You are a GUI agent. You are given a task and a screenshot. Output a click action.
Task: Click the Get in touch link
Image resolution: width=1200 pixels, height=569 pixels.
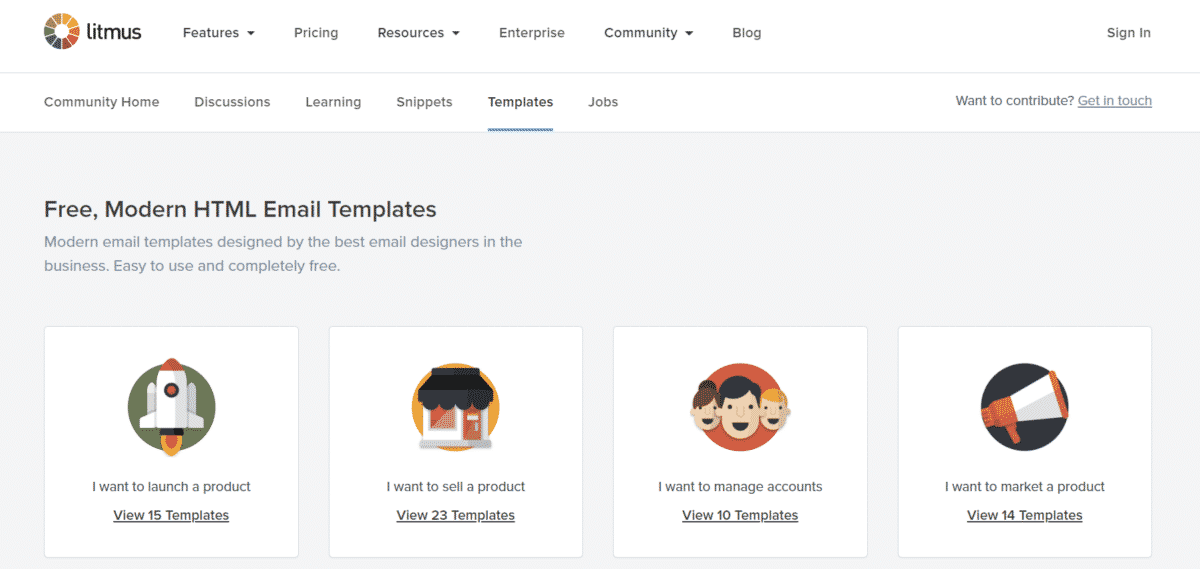click(x=1115, y=101)
